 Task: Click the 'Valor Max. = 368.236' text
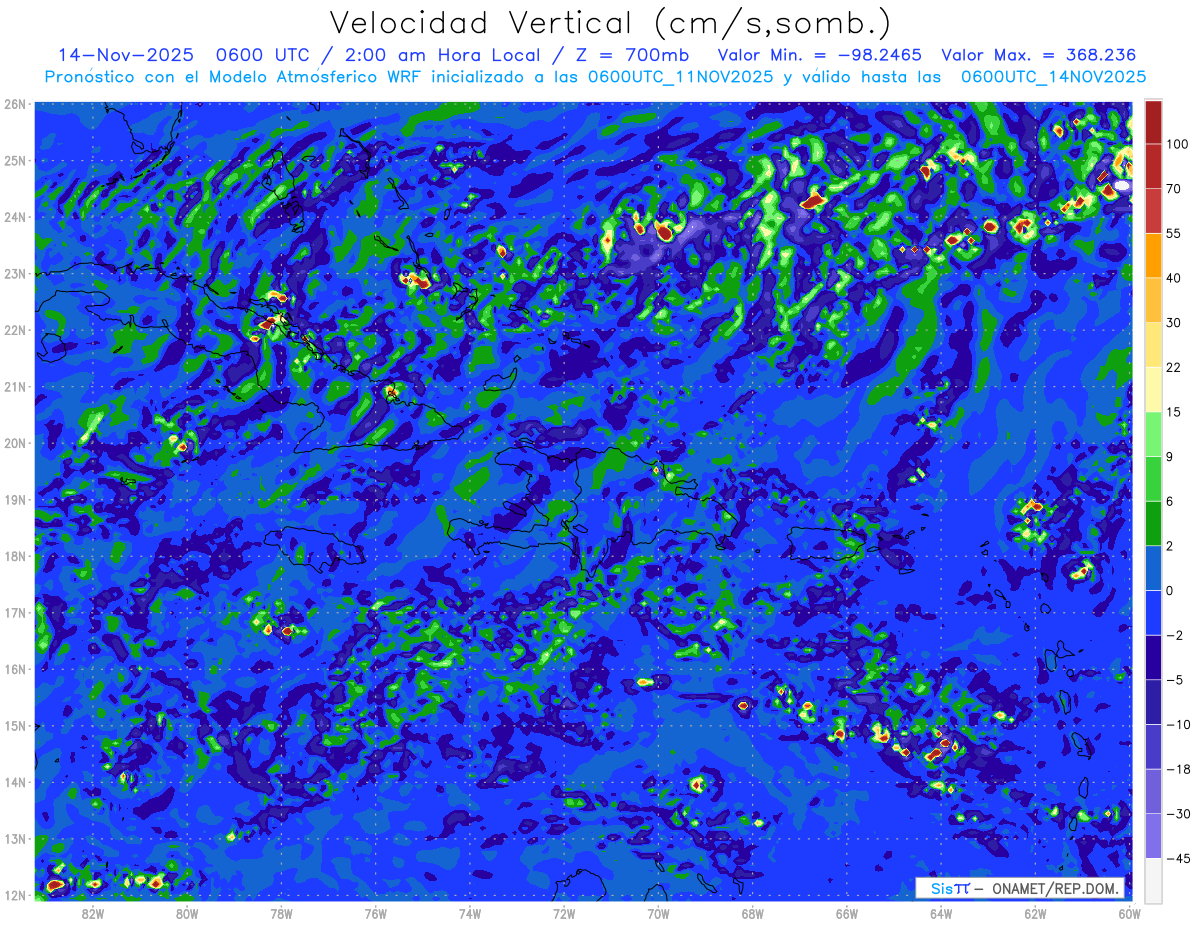[1039, 55]
